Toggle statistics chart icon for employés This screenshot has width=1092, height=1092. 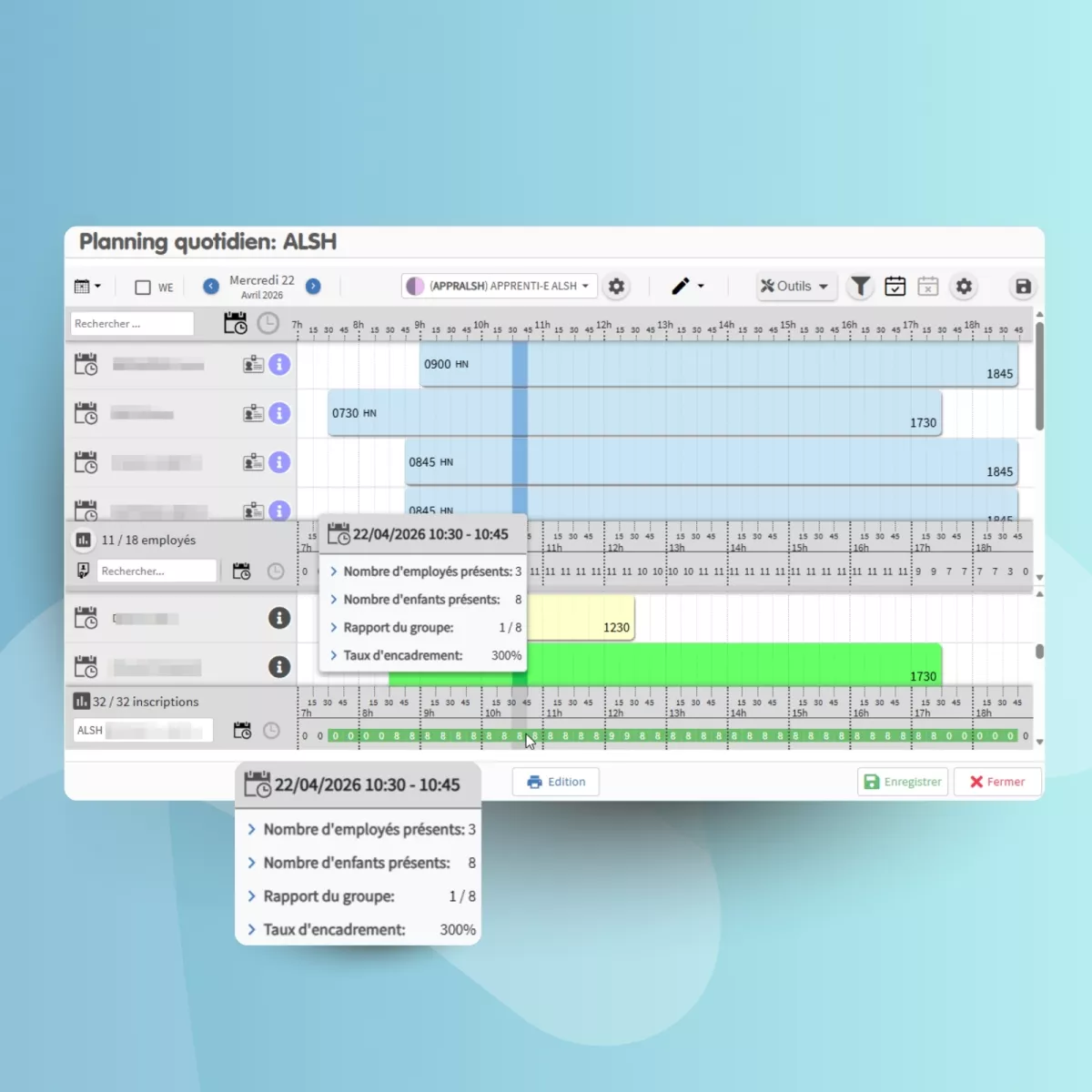[83, 541]
